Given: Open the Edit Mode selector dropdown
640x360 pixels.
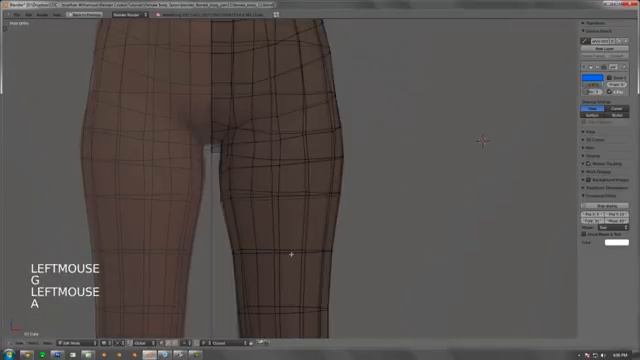Looking at the screenshot, I should 77,343.
